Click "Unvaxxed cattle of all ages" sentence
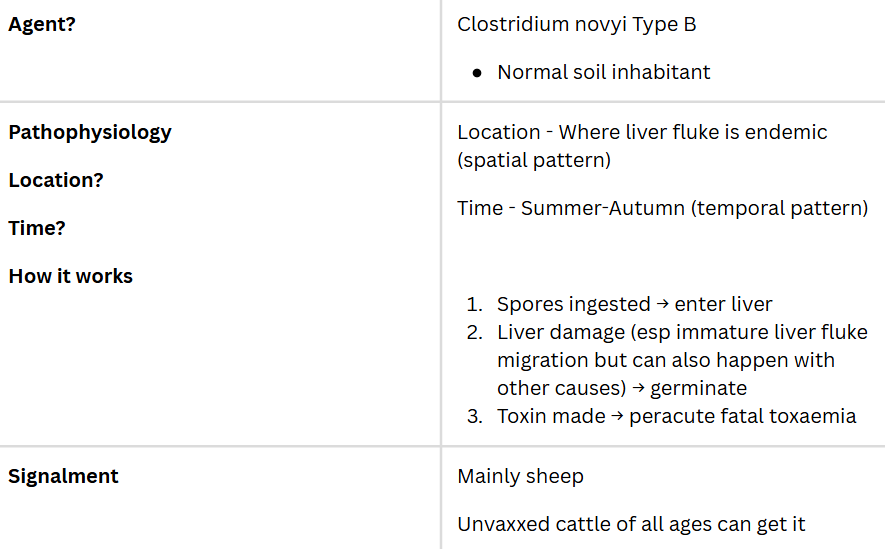Viewport: 885px width, 549px height. (630, 524)
